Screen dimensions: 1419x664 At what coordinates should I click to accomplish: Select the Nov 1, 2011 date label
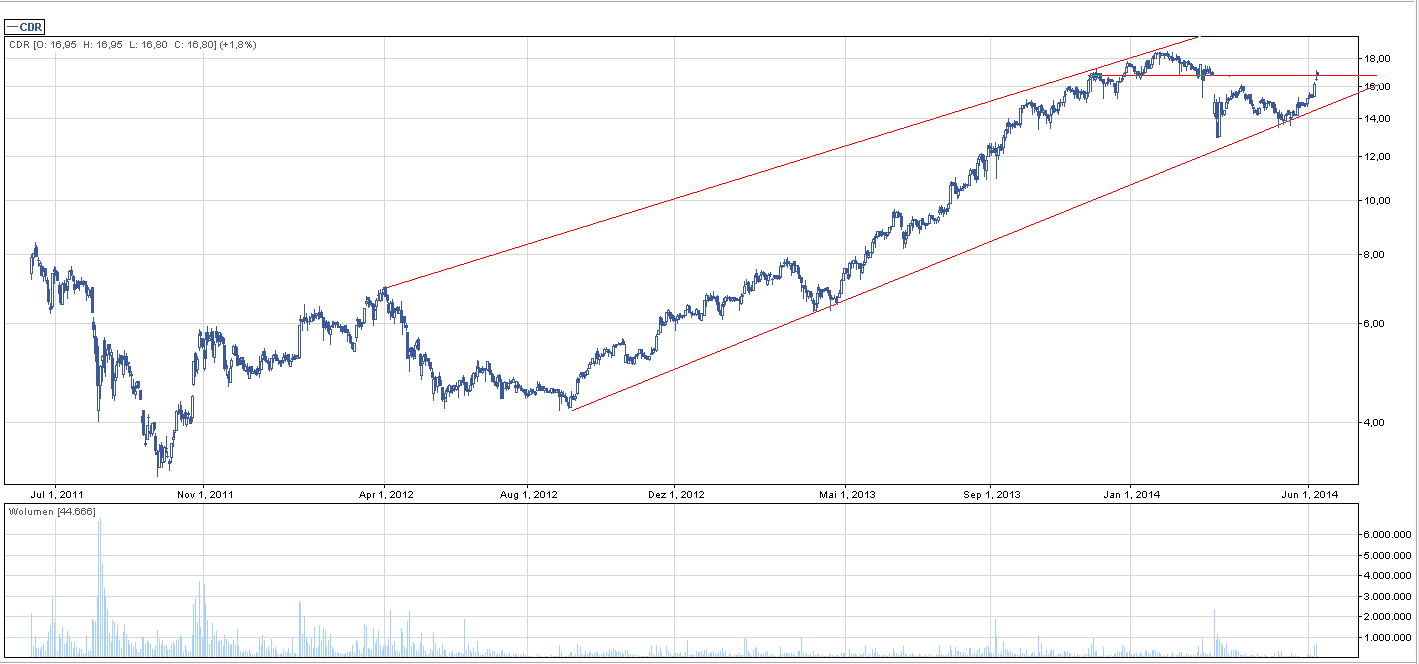pos(204,494)
